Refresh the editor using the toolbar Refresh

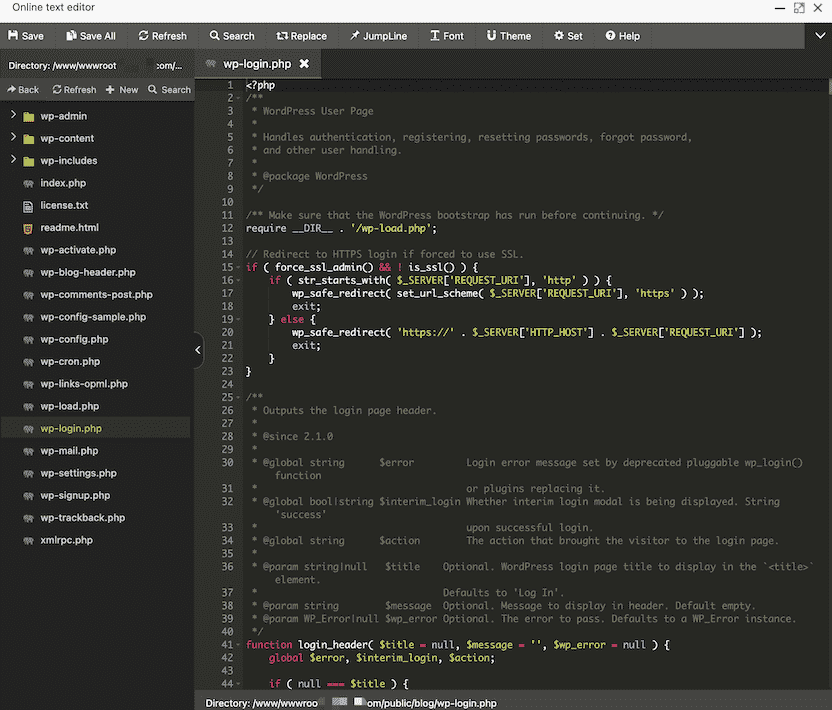(162, 36)
